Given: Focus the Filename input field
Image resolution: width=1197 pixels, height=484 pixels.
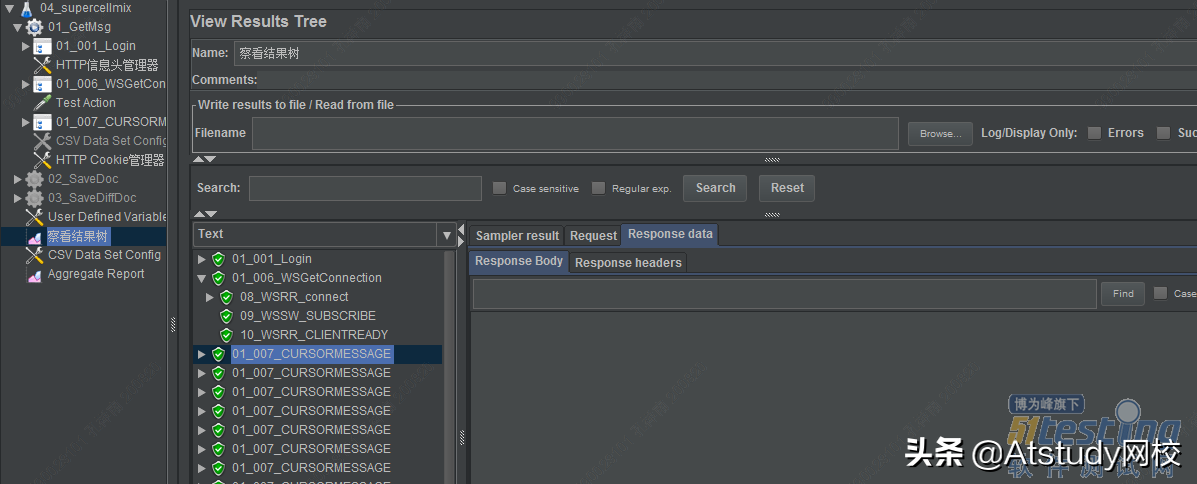Looking at the screenshot, I should (575, 134).
